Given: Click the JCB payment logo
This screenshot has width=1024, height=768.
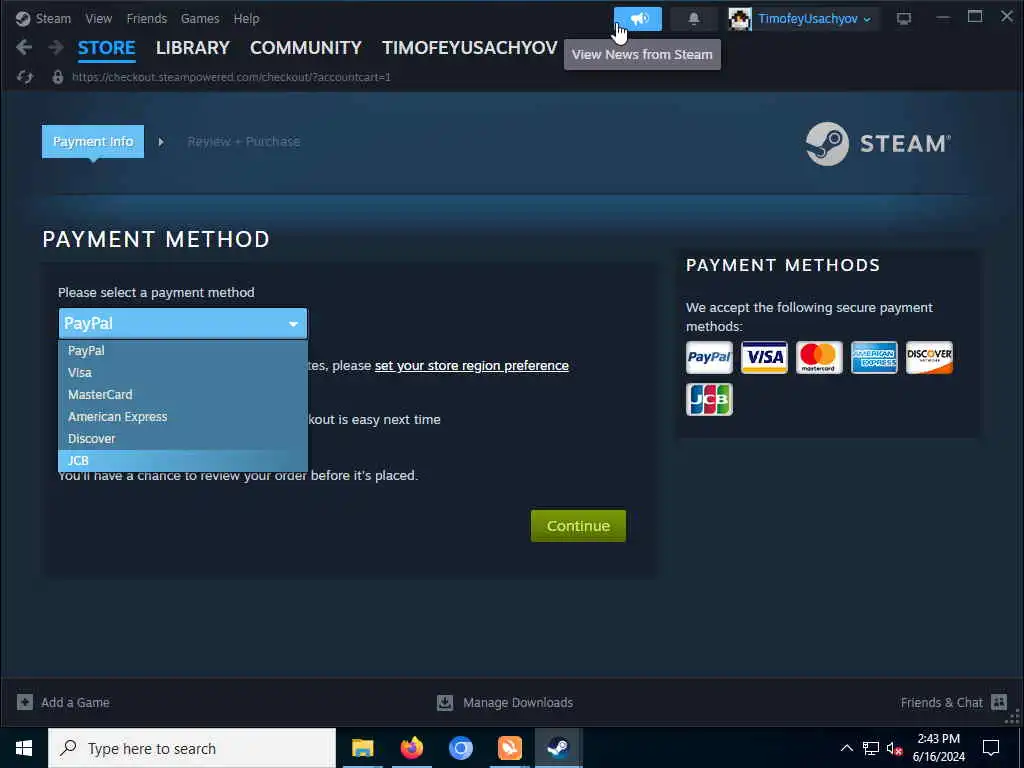Looking at the screenshot, I should click(x=709, y=399).
